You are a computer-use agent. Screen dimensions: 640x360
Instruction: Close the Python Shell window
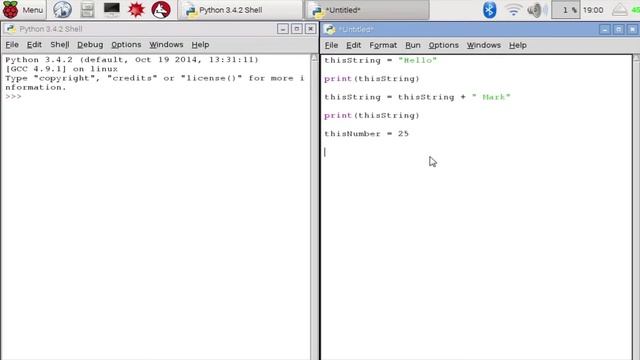[311, 29]
